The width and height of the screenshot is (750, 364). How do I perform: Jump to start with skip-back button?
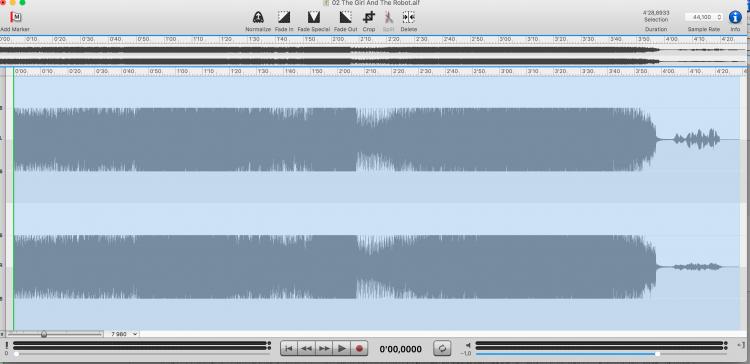pos(288,349)
